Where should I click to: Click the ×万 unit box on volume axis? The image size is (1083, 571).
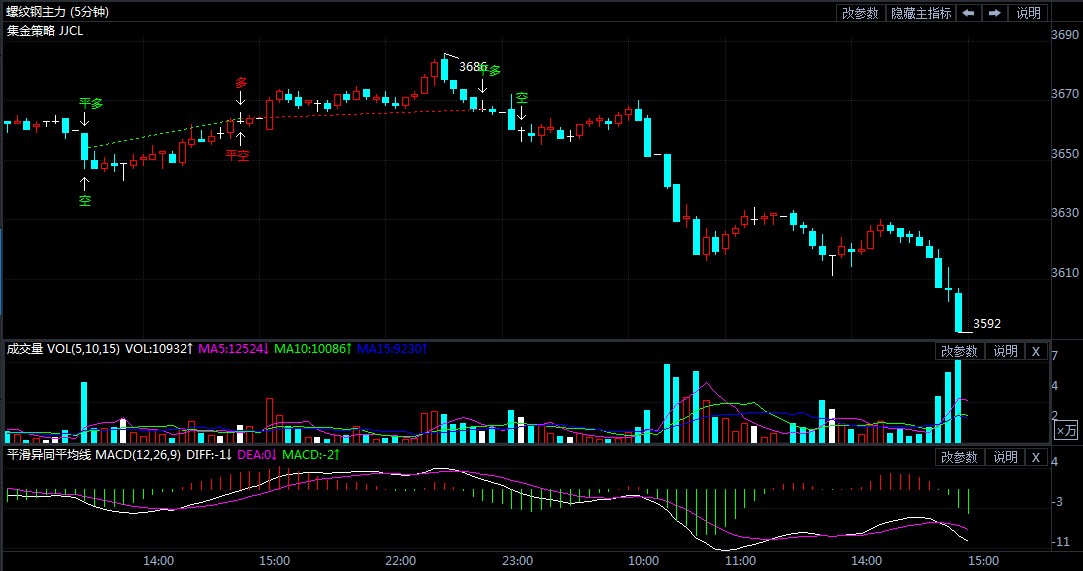[x=1066, y=431]
